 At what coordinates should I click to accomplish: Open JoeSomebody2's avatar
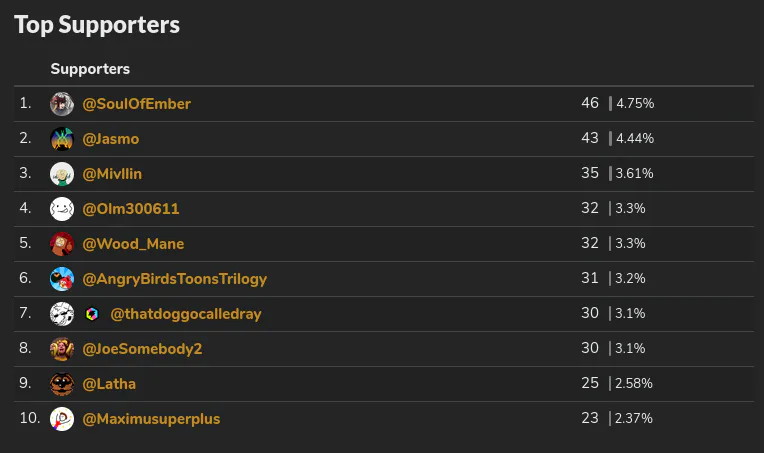pyautogui.click(x=62, y=349)
